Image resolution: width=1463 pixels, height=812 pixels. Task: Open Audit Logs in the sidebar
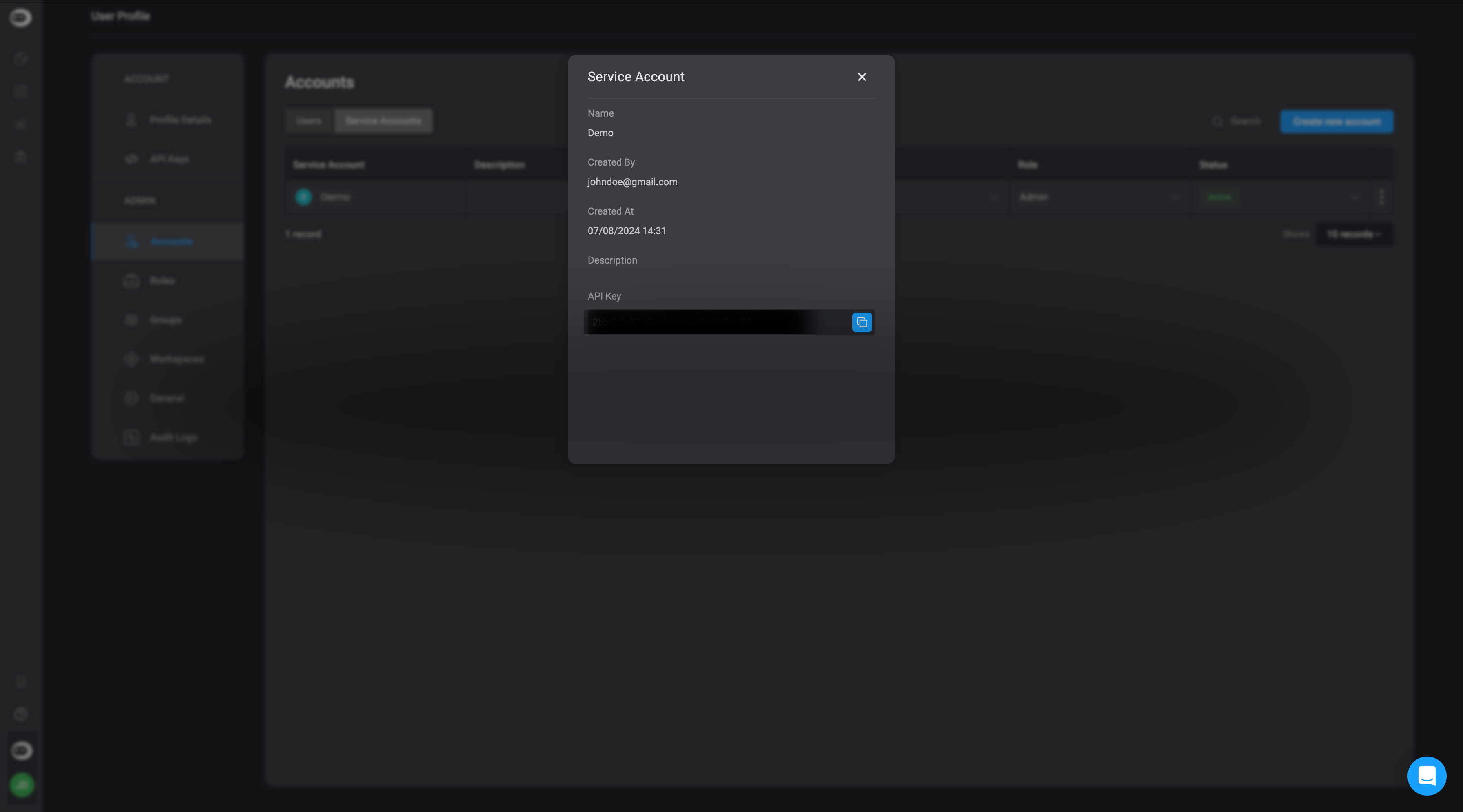[168, 437]
